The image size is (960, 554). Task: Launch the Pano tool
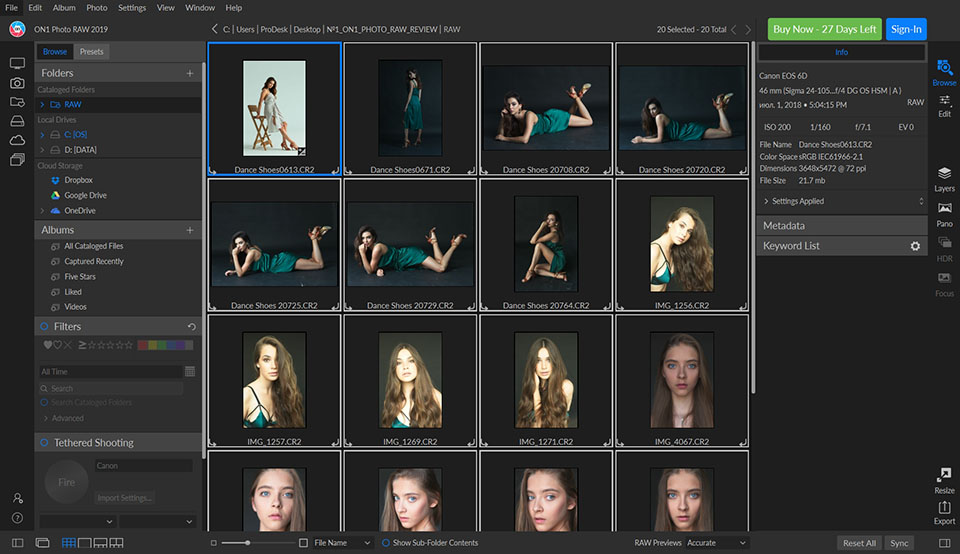944,215
